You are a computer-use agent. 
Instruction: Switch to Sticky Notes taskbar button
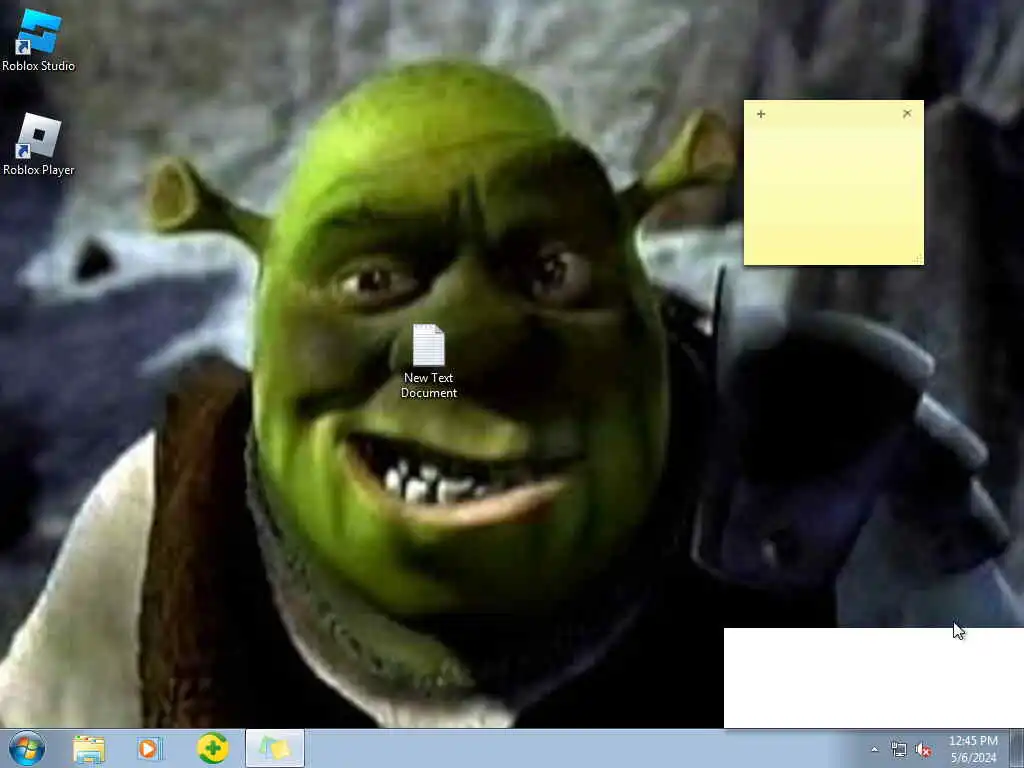coord(275,748)
